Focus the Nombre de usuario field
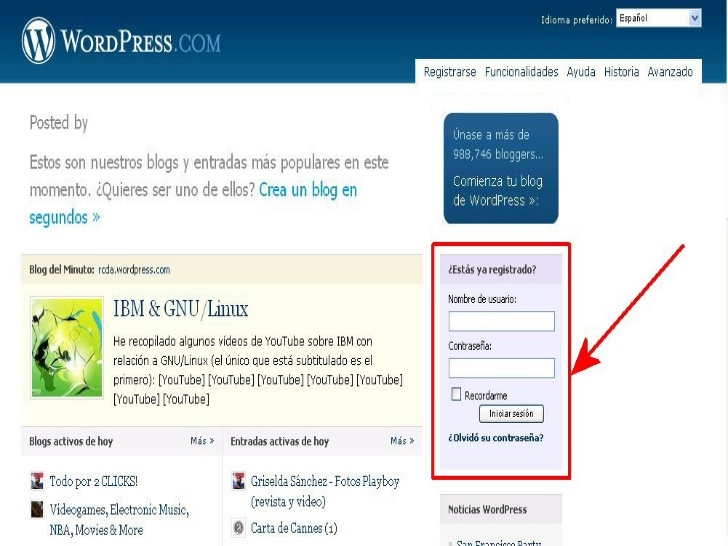 pos(501,321)
